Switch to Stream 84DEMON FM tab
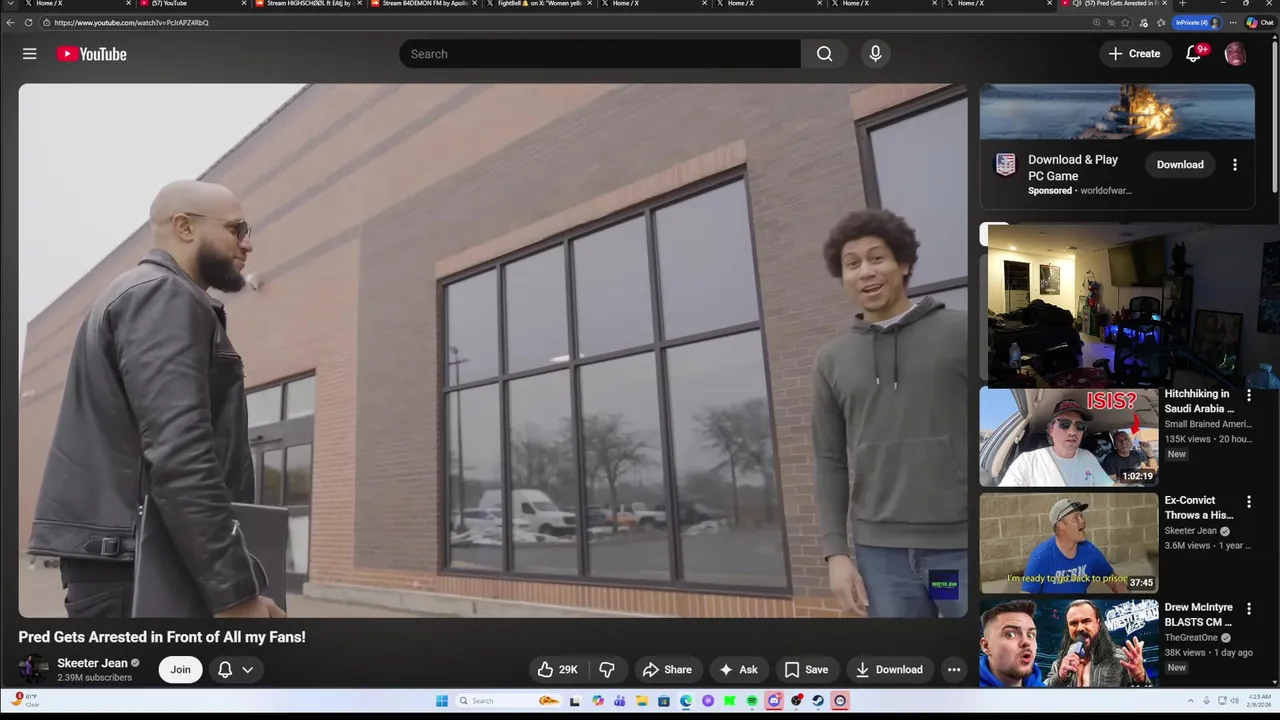The image size is (1280, 720). (x=424, y=4)
